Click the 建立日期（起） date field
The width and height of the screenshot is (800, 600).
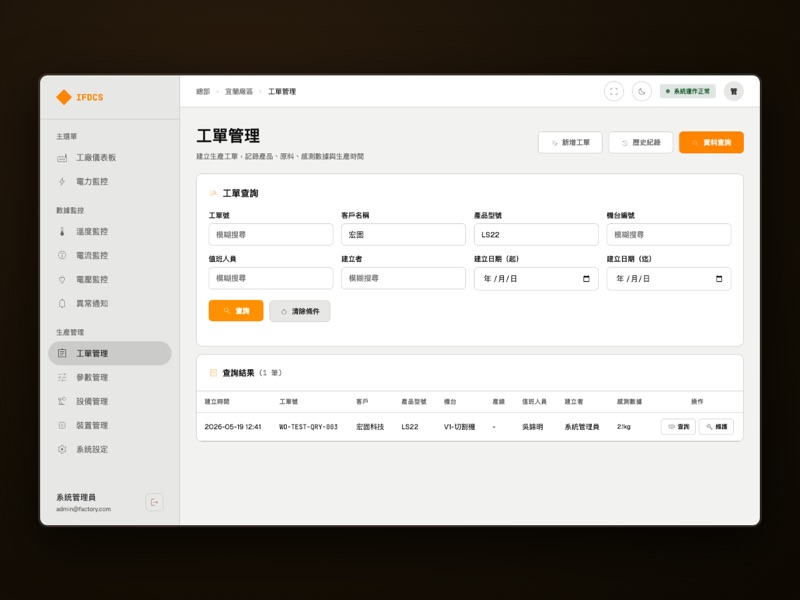point(536,279)
